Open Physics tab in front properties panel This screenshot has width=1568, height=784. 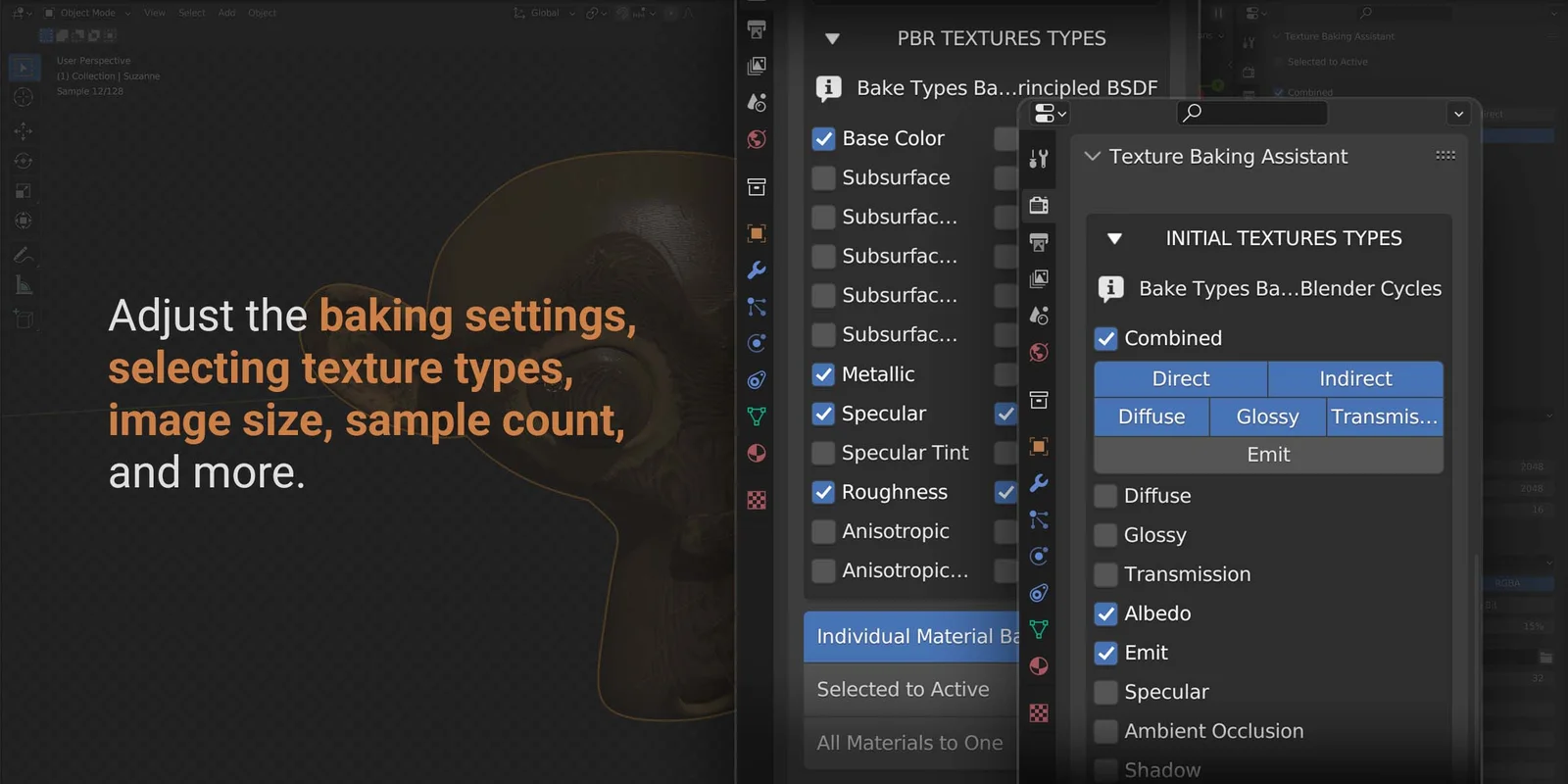point(1039,556)
